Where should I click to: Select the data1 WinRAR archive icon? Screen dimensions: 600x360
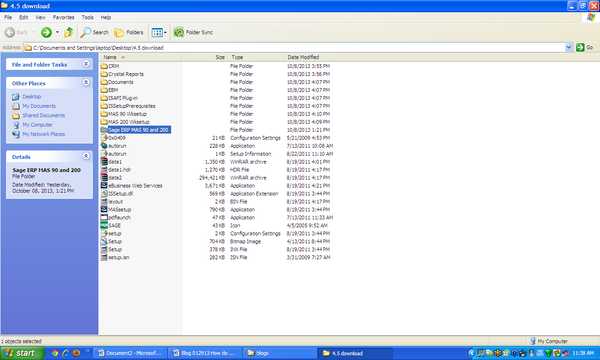pos(104,161)
